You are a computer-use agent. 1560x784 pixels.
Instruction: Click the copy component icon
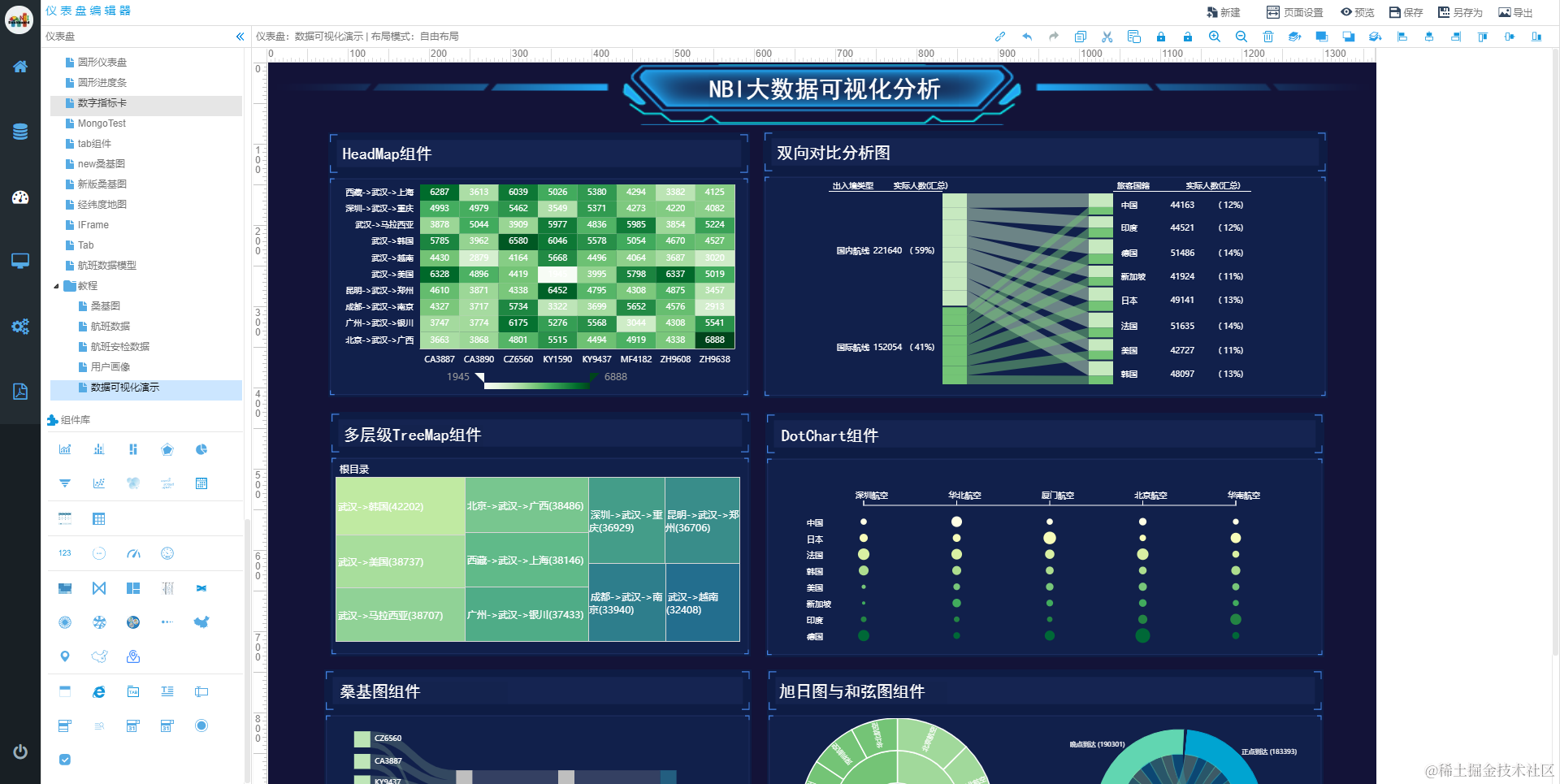(1081, 37)
